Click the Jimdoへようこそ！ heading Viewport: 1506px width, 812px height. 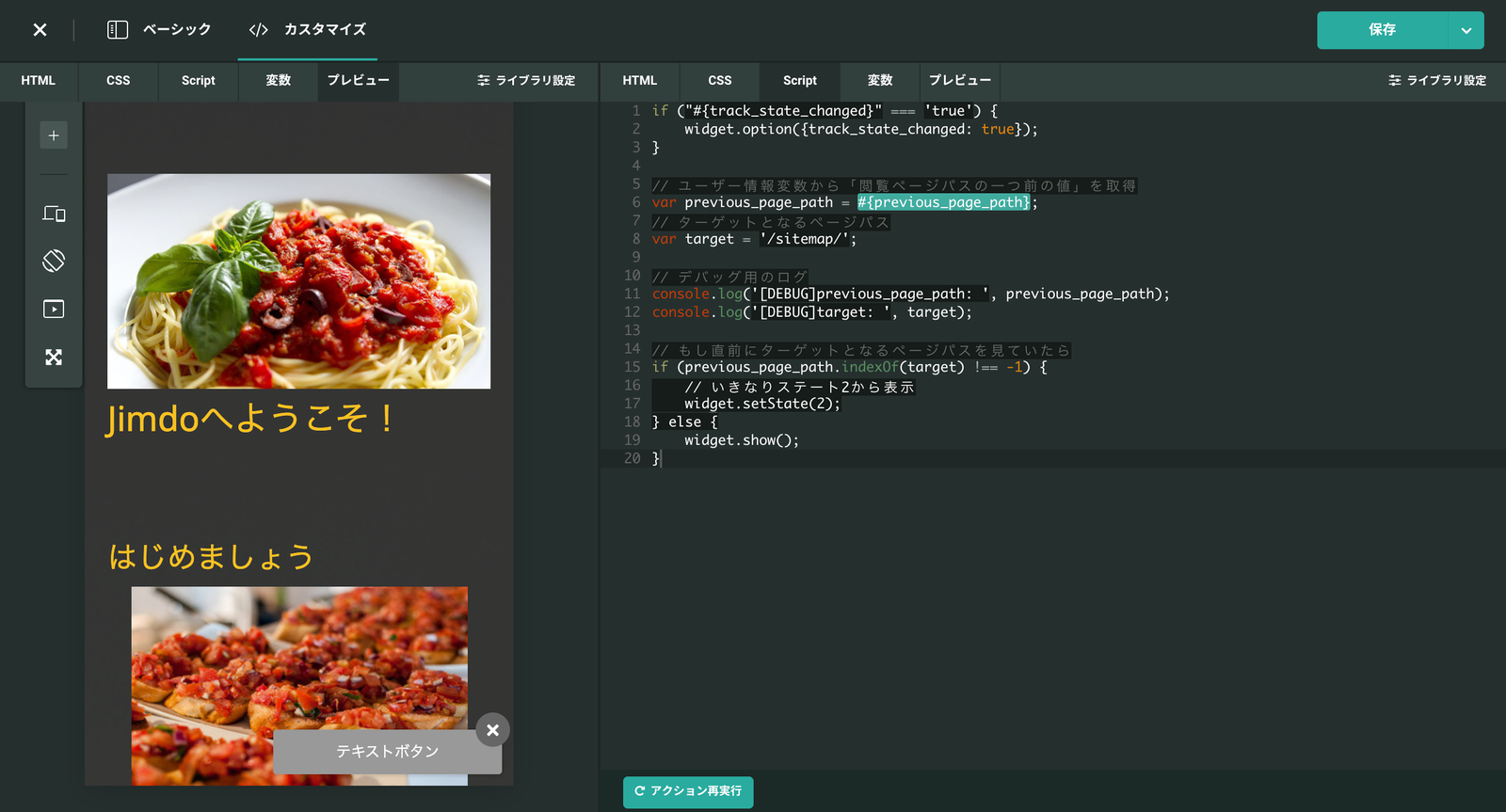[x=249, y=418]
